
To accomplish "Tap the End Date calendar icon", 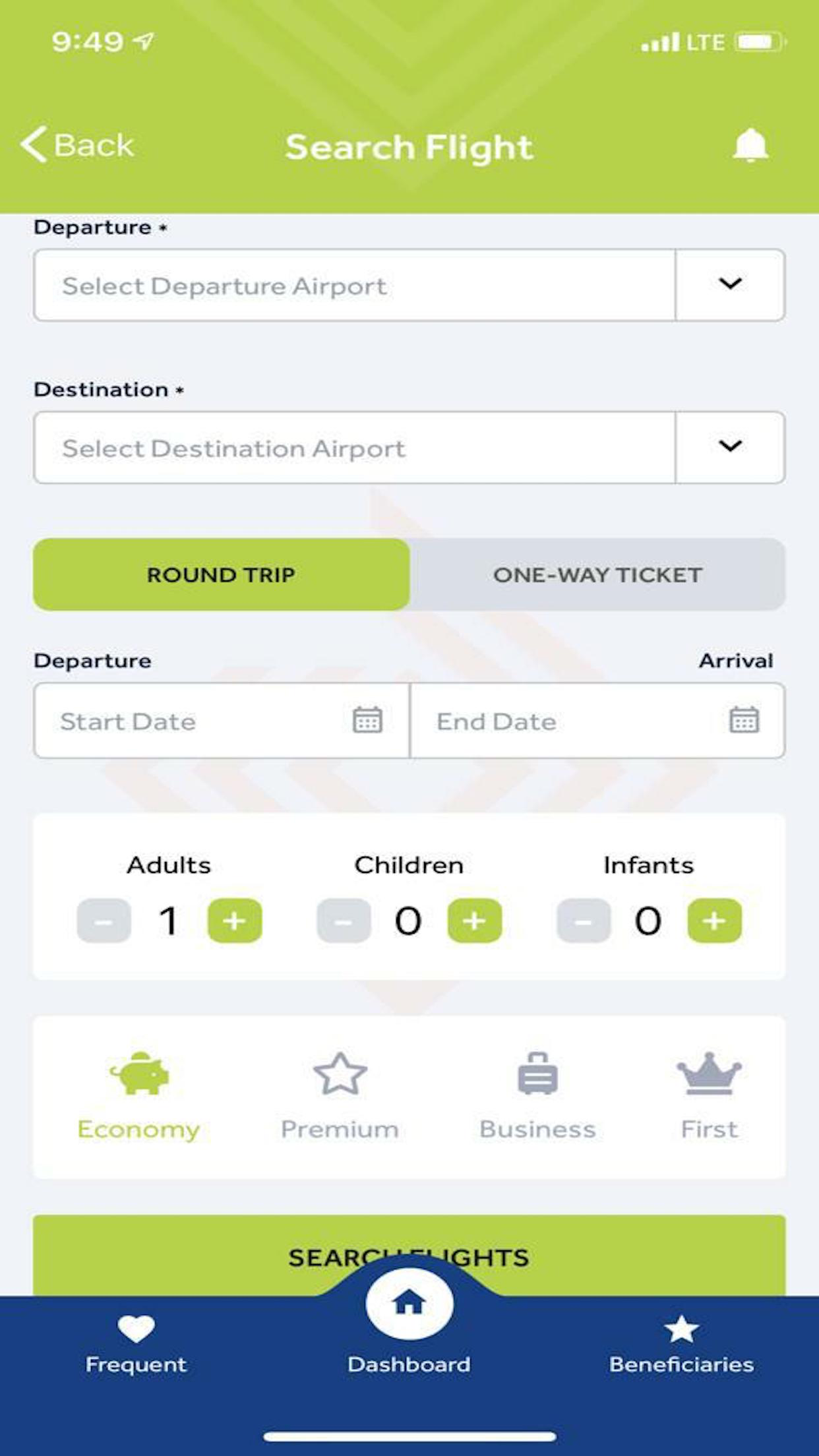I will [744, 719].
